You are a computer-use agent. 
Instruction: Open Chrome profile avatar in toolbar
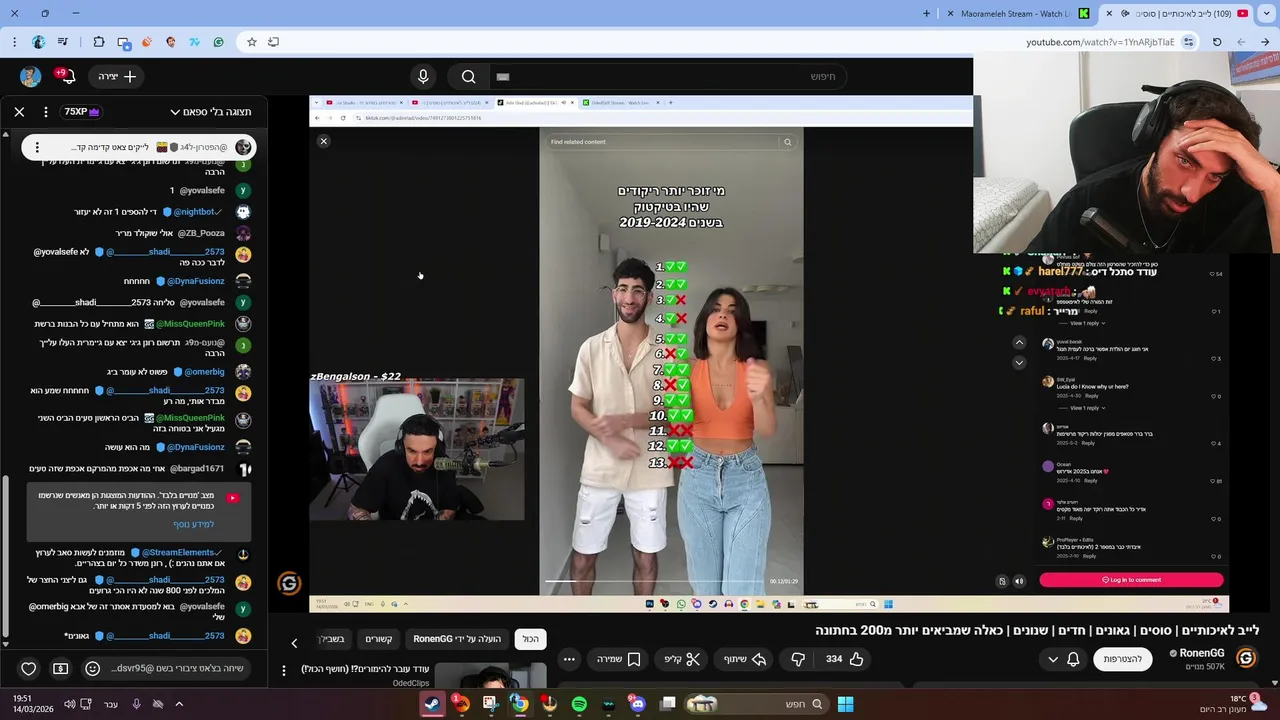[39, 42]
